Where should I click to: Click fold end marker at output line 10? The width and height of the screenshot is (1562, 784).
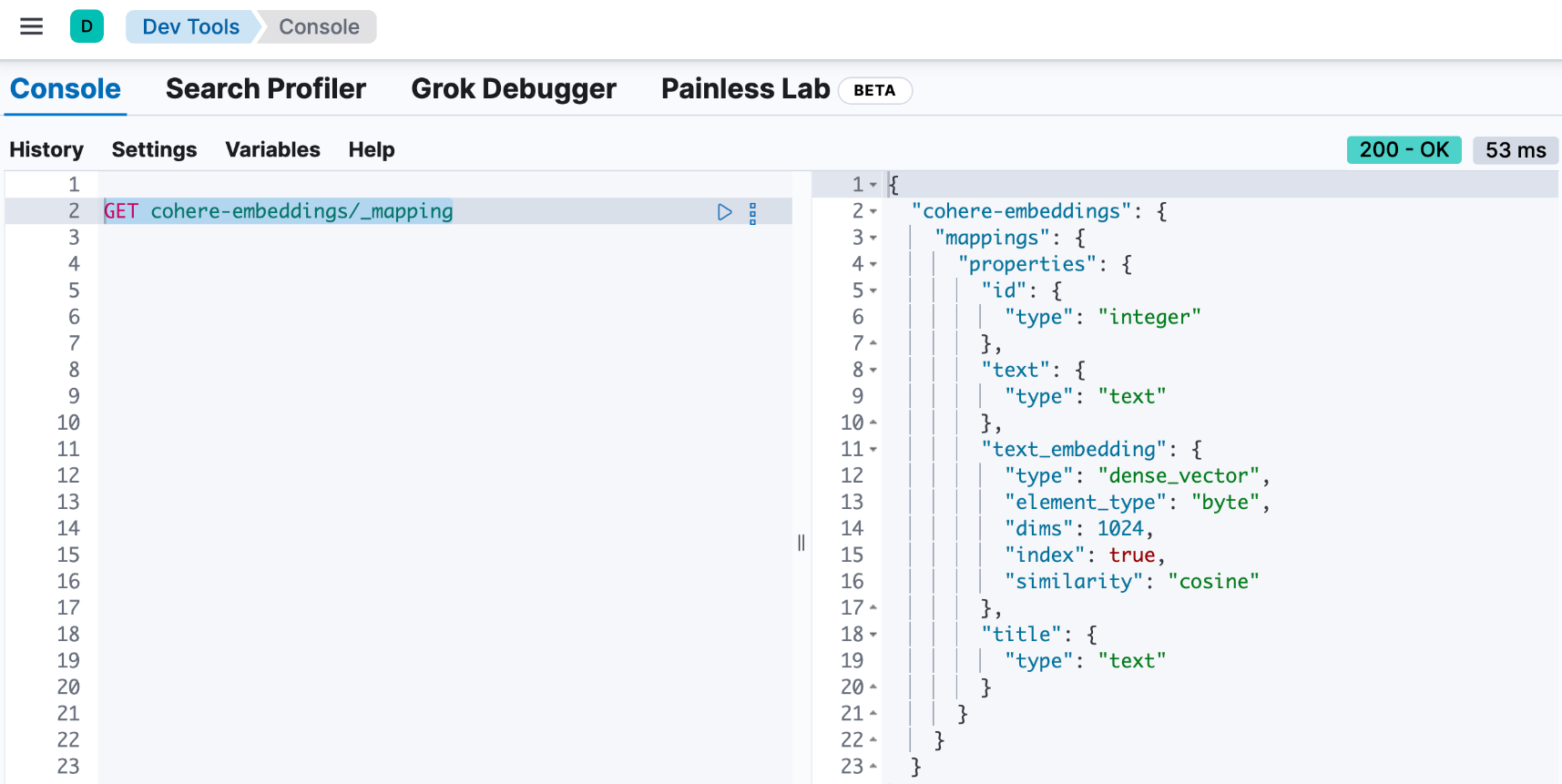[x=873, y=423]
